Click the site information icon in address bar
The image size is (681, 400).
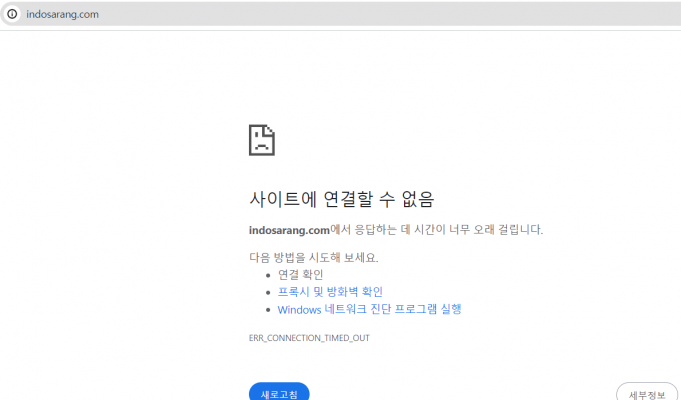[12, 14]
